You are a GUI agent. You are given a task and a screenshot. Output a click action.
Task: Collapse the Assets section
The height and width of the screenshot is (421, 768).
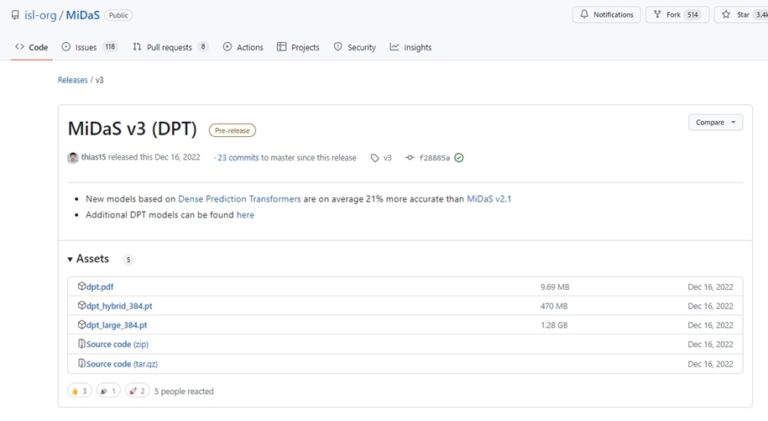coord(70,259)
